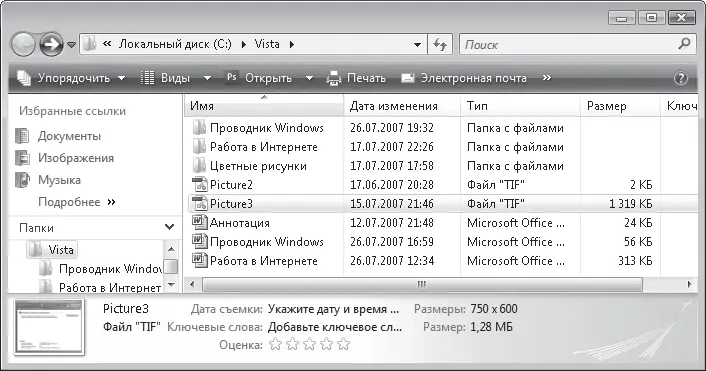This screenshot has width=706, height=371.
Task: Open recent pages dropdown beside navigation arrows
Action: pyautogui.click(x=71, y=45)
